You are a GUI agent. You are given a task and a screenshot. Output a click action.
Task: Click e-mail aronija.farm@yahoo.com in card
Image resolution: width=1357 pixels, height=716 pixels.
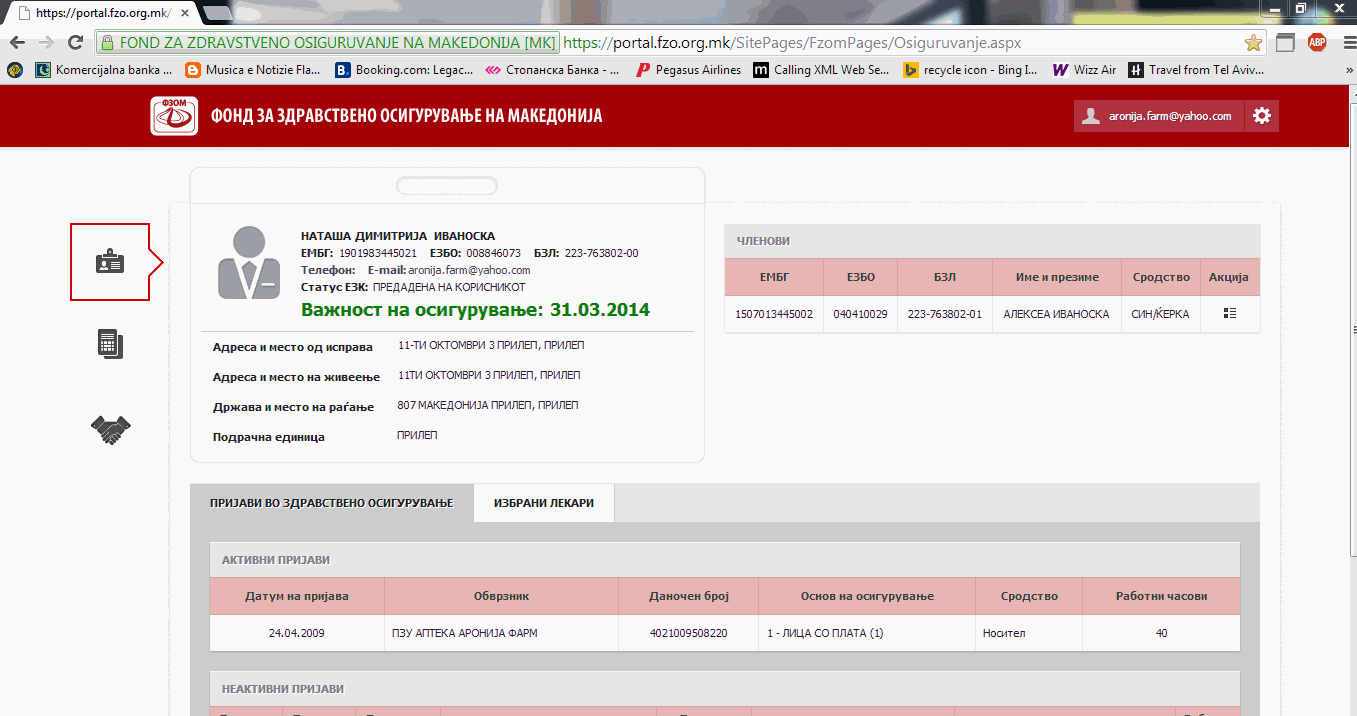coord(469,270)
